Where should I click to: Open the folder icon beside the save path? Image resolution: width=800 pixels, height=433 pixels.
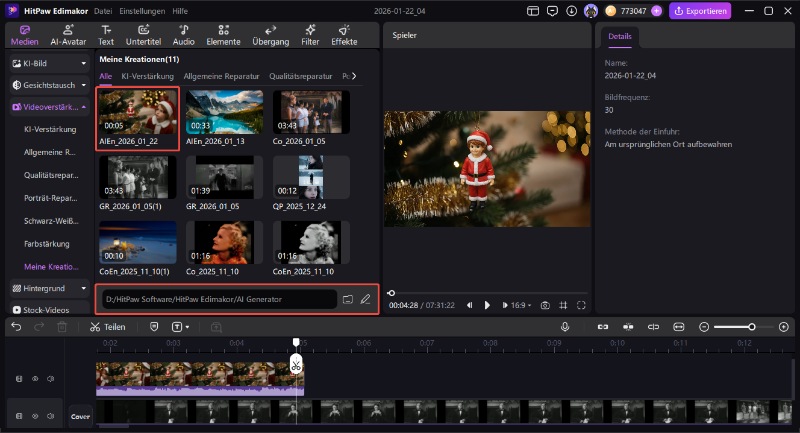(x=348, y=299)
